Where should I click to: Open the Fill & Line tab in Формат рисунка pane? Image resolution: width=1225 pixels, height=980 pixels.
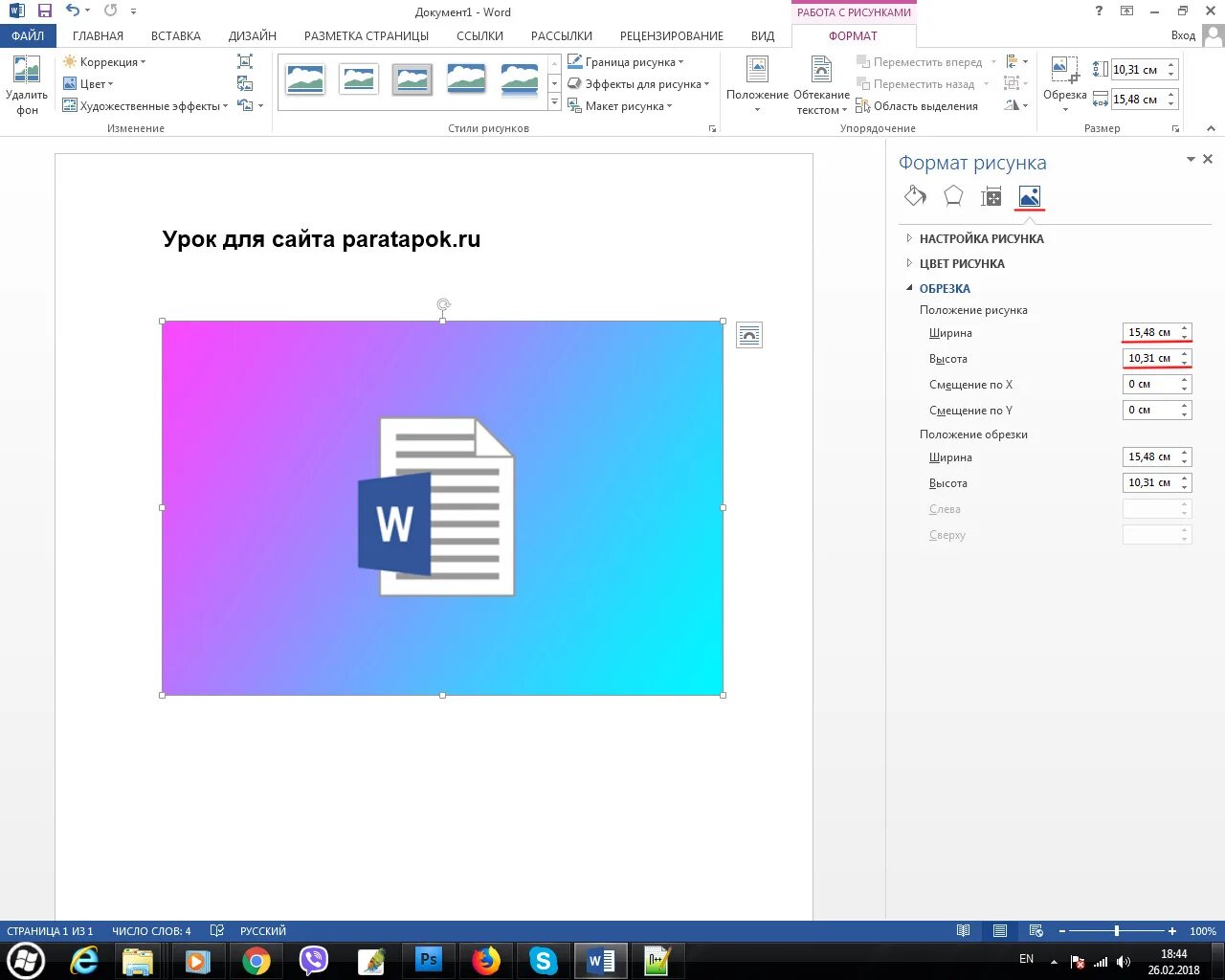click(x=915, y=196)
